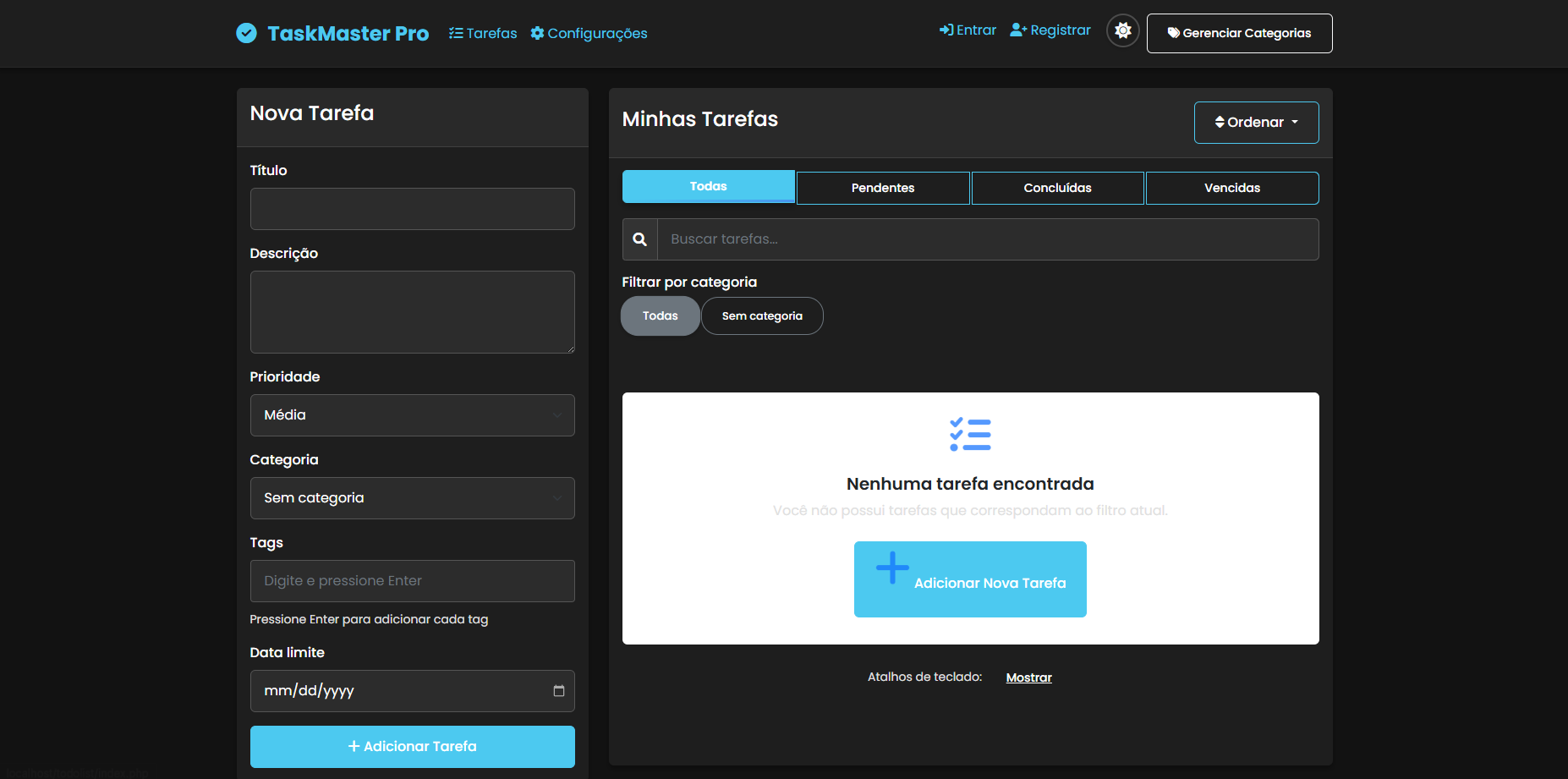1568x779 pixels.
Task: Click the TaskMaster Pro checkmark logo
Action: click(245, 33)
